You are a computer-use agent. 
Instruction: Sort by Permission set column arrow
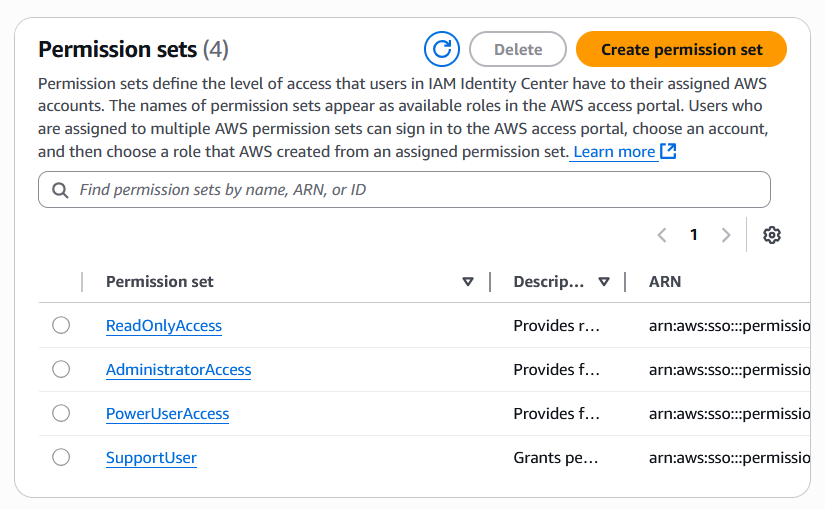tap(468, 282)
